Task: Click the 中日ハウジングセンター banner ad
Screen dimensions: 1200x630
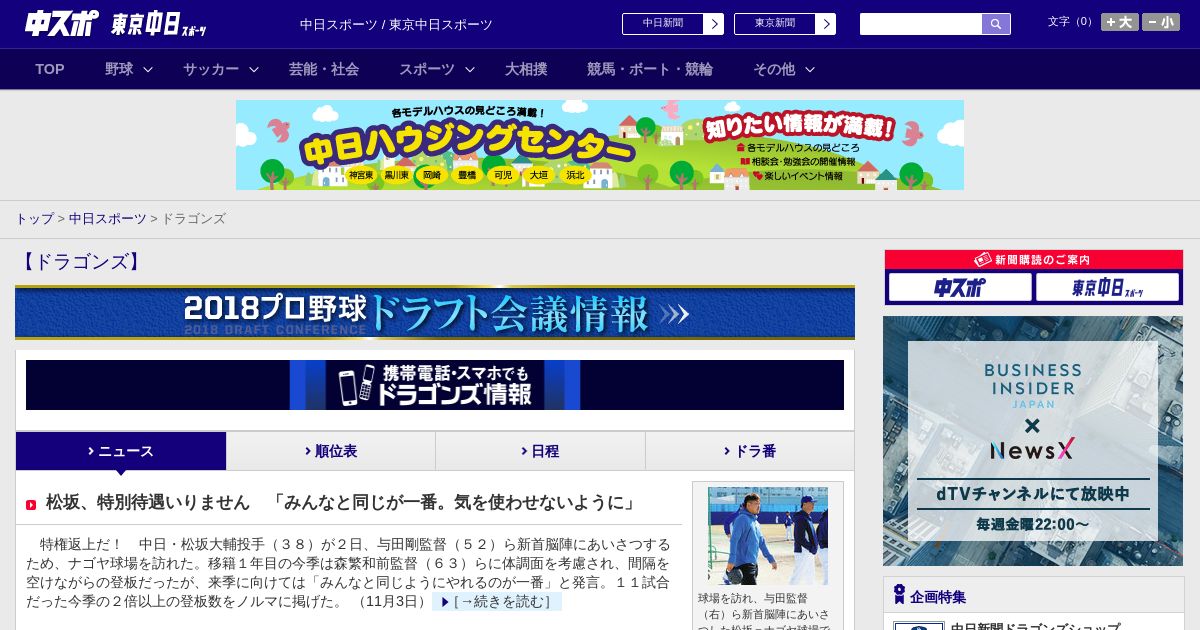Action: click(600, 145)
